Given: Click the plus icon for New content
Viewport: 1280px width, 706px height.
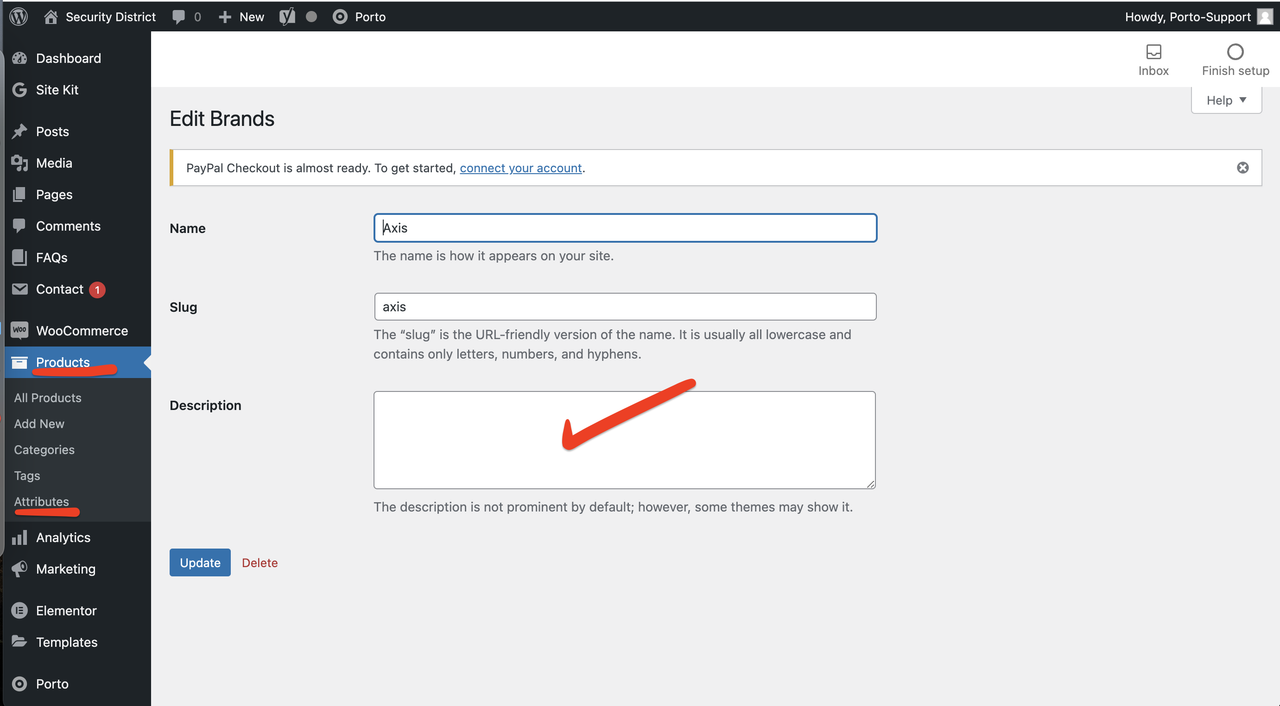Looking at the screenshot, I should point(225,17).
